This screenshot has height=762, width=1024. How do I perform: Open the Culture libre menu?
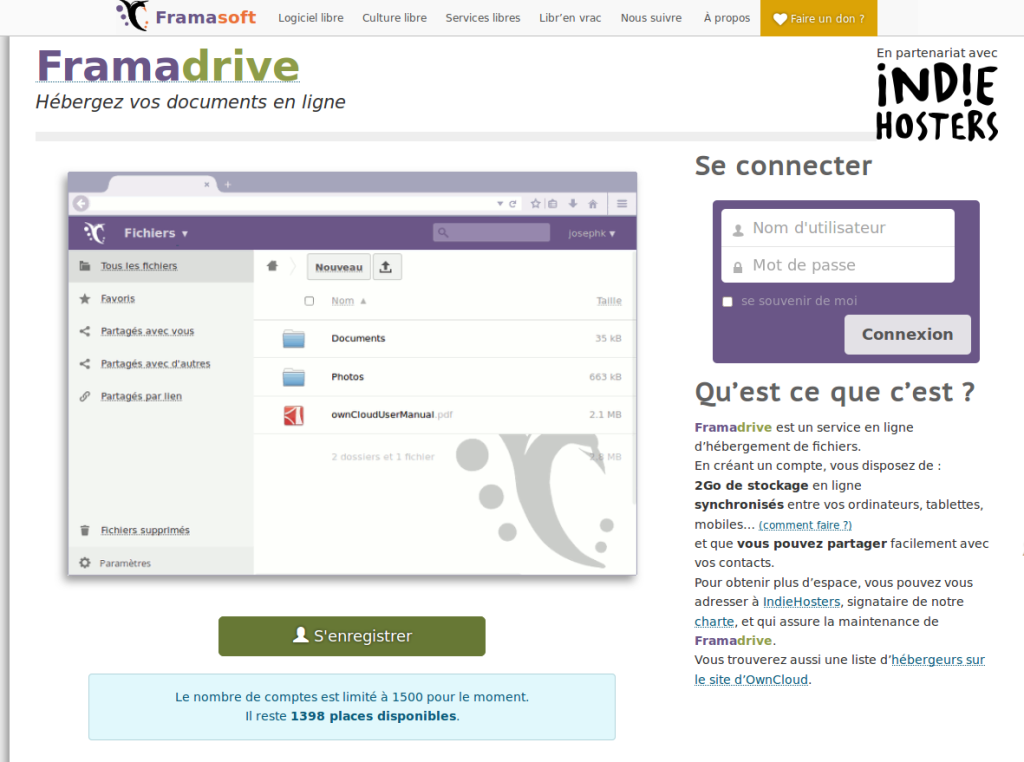point(394,18)
